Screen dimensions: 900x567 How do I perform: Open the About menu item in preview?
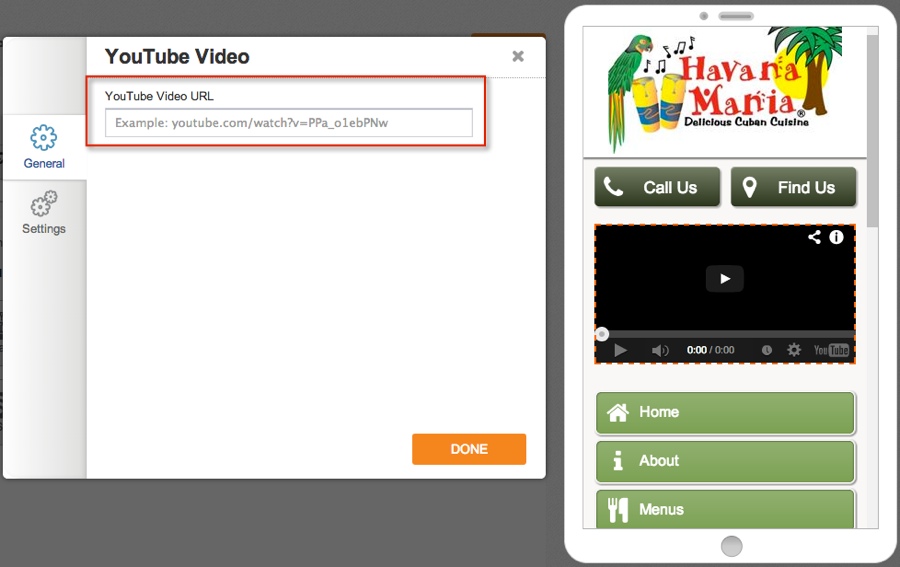(x=726, y=461)
